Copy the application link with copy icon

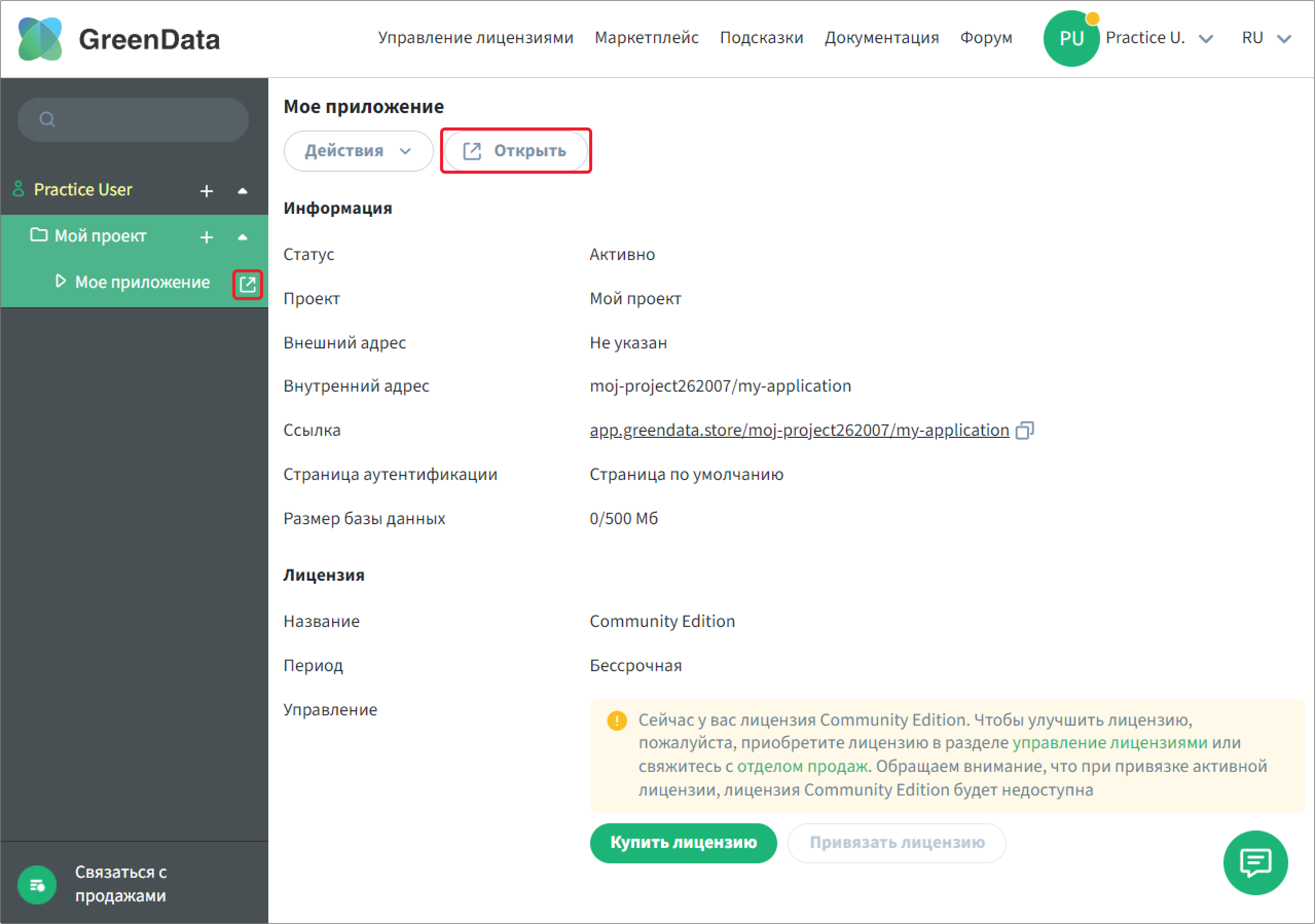(x=1025, y=430)
